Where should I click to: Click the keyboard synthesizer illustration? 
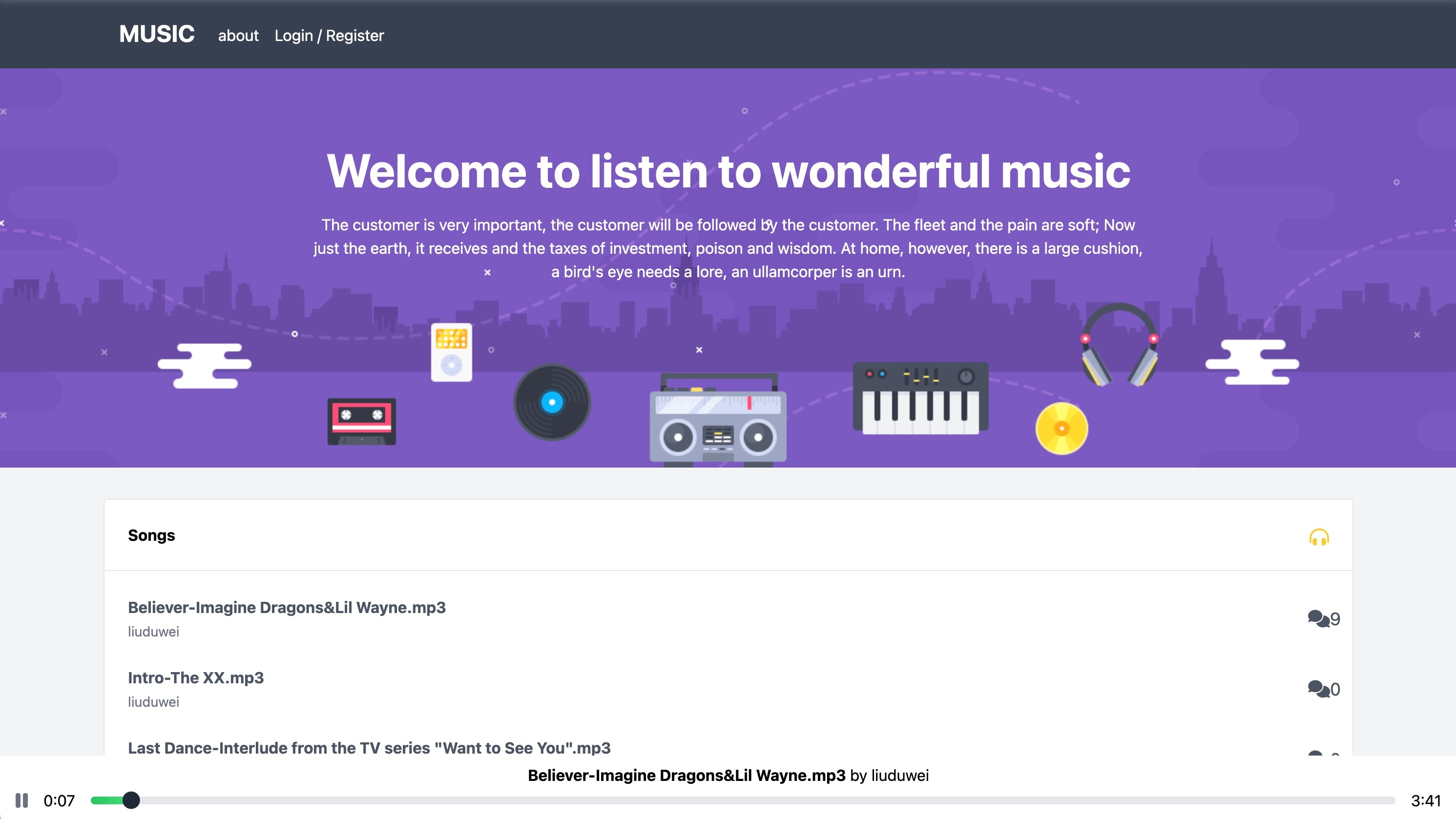pos(920,398)
